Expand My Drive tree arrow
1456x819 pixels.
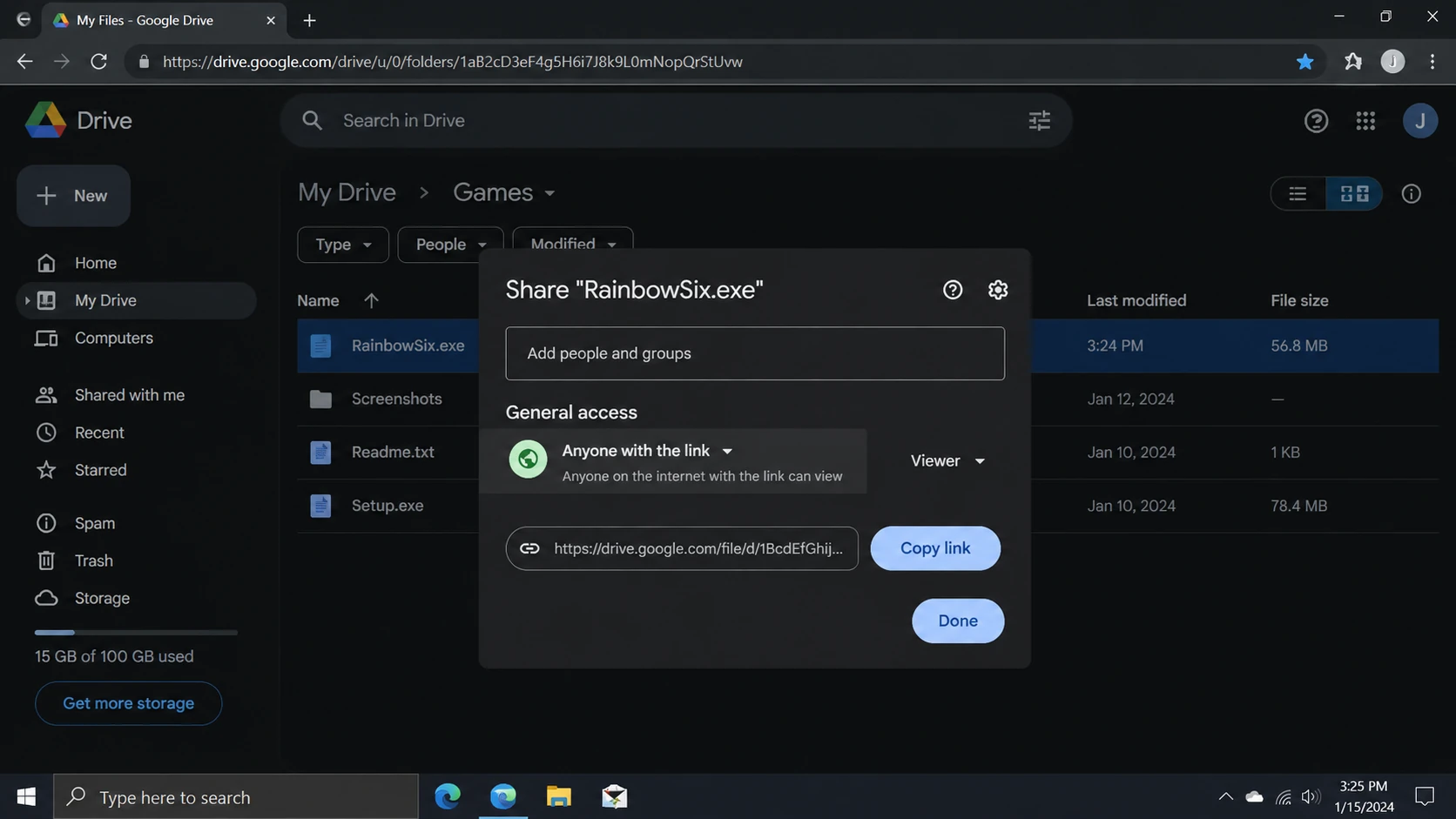point(27,300)
